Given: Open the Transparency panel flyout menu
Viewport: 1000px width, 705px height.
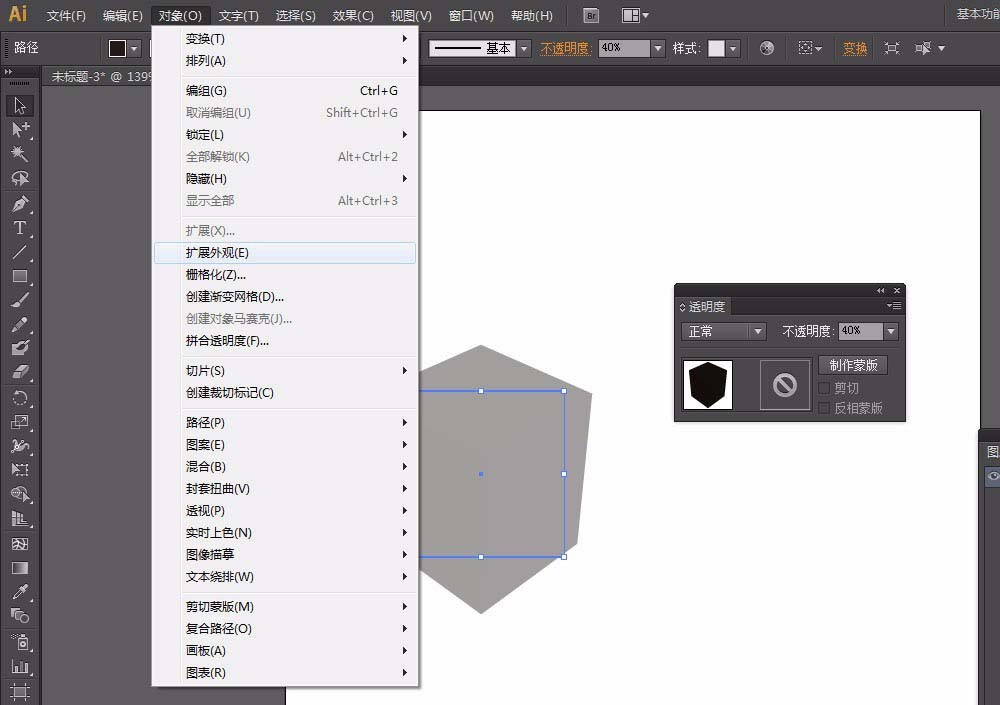Looking at the screenshot, I should pyautogui.click(x=893, y=305).
